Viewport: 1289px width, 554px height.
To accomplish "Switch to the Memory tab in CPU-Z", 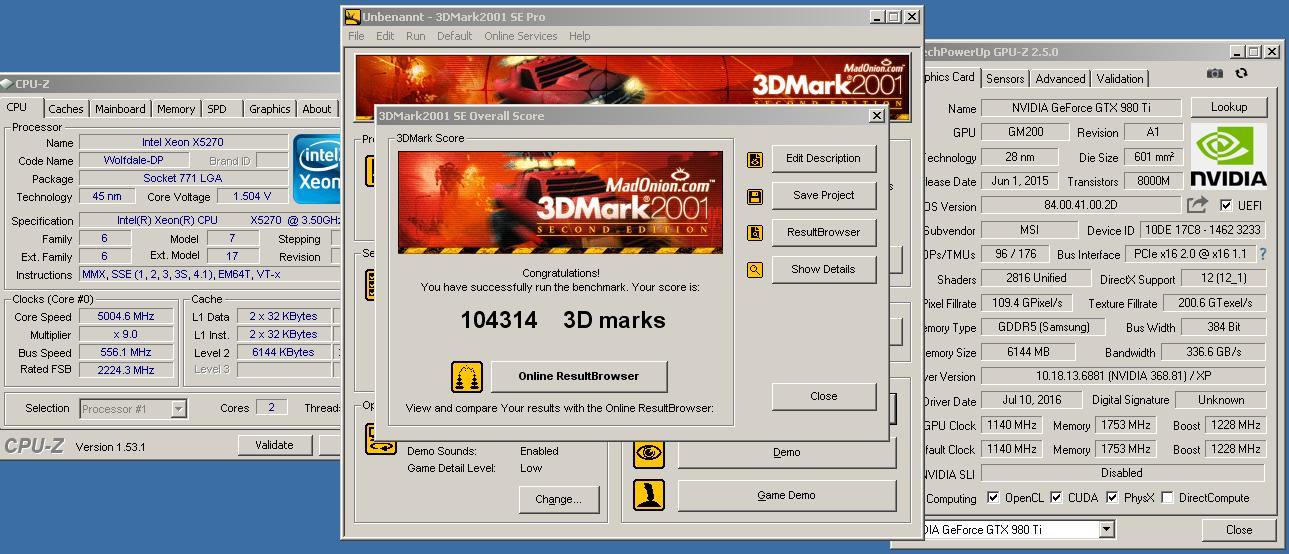I will (x=176, y=109).
